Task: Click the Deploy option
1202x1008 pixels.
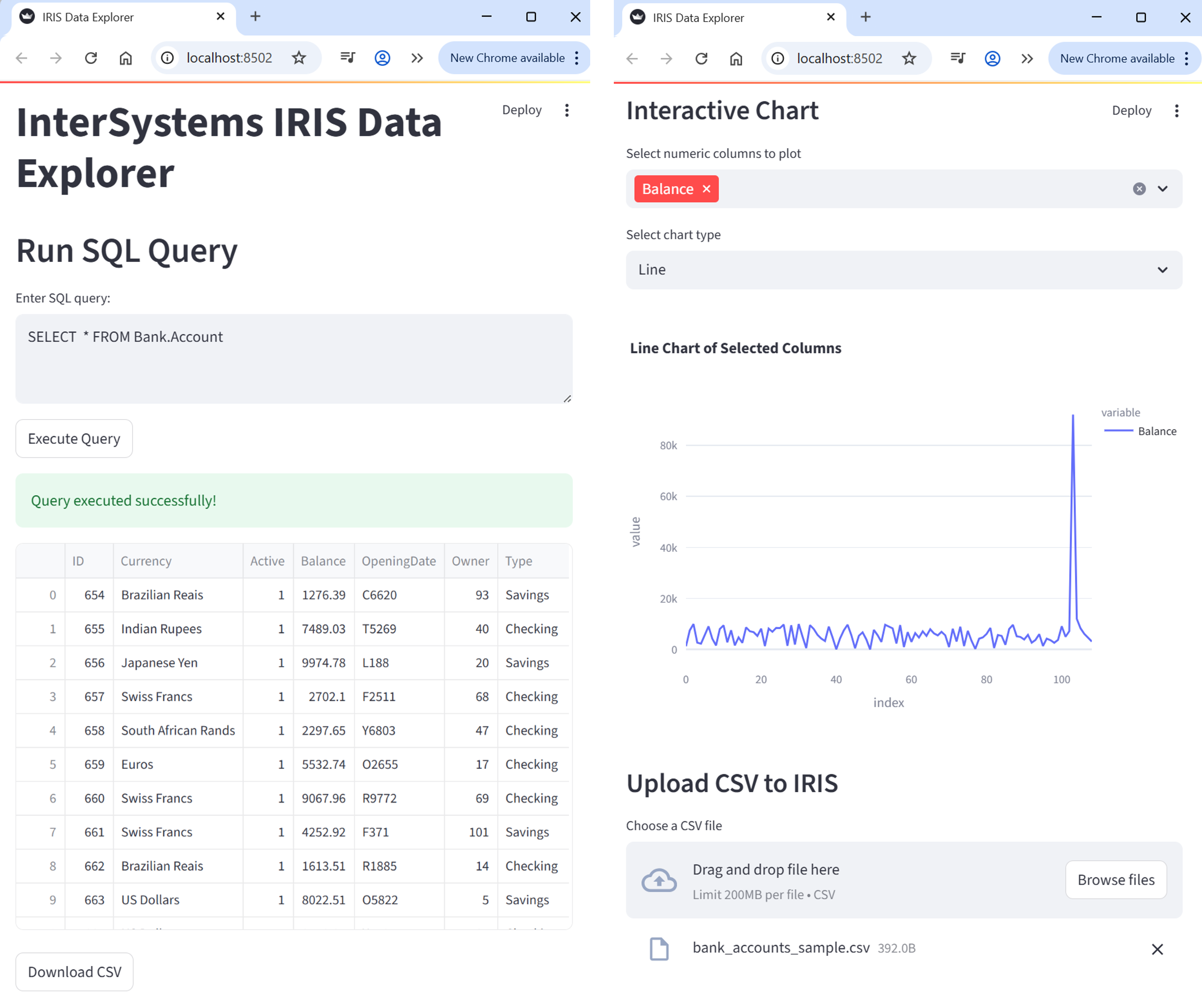Action: 521,110
